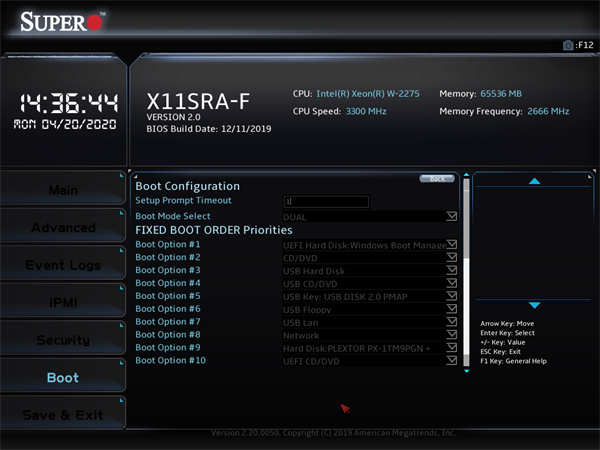Open the Boot Option #9 dropdown arrow
Screen dimensions: 600x450
[x=452, y=348]
